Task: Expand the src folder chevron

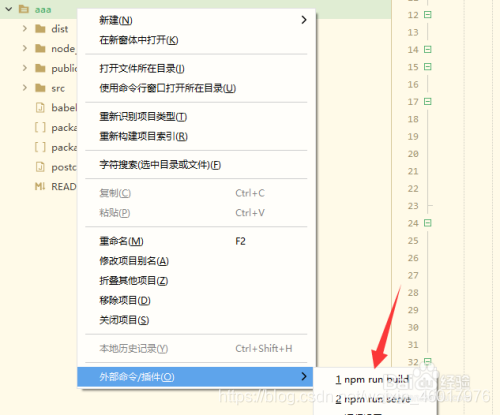Action: point(25,88)
